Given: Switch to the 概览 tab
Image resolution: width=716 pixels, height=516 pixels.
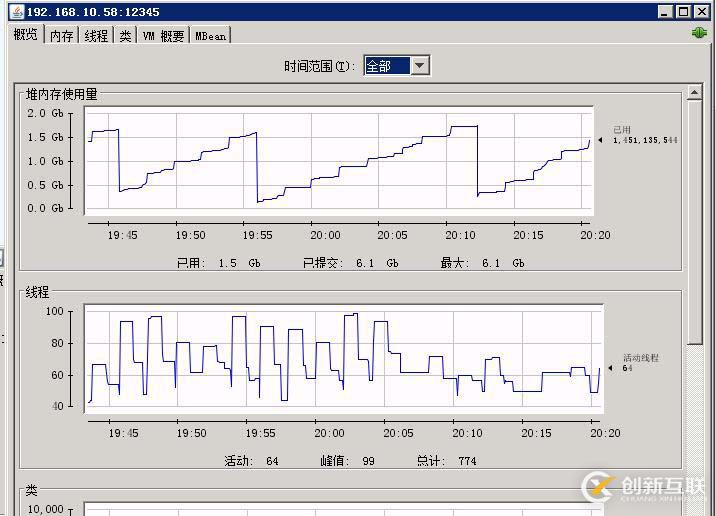Looking at the screenshot, I should [26, 35].
